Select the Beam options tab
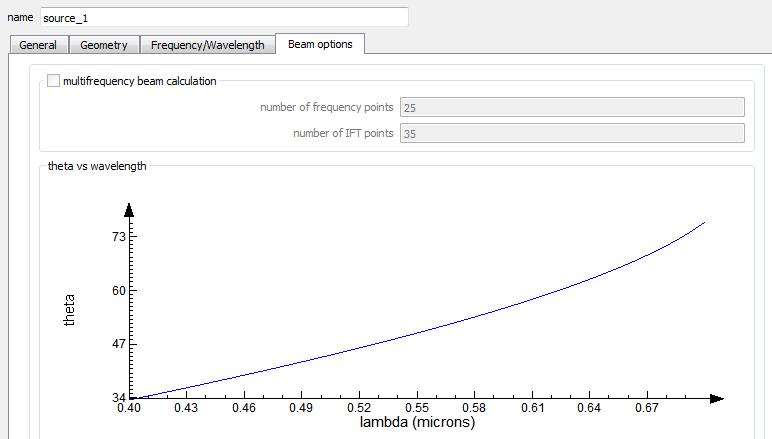The width and height of the screenshot is (772, 439). pyautogui.click(x=320, y=44)
